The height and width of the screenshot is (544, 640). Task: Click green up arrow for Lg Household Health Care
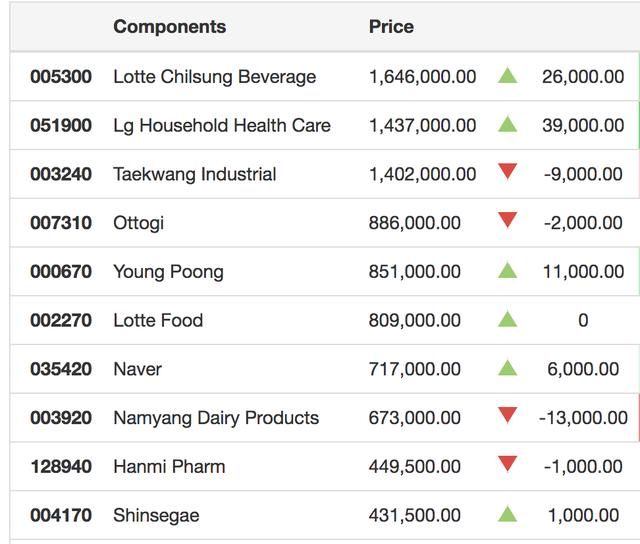[x=508, y=125]
